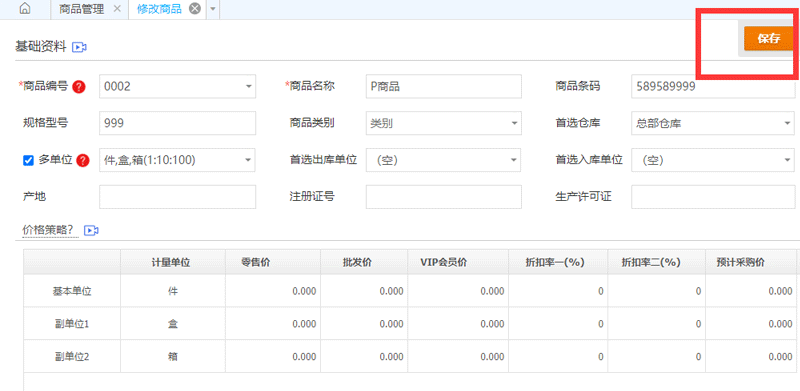Image resolution: width=800 pixels, height=391 pixels.
Task: Click the 预计采购价 column header
Action: (x=751, y=262)
